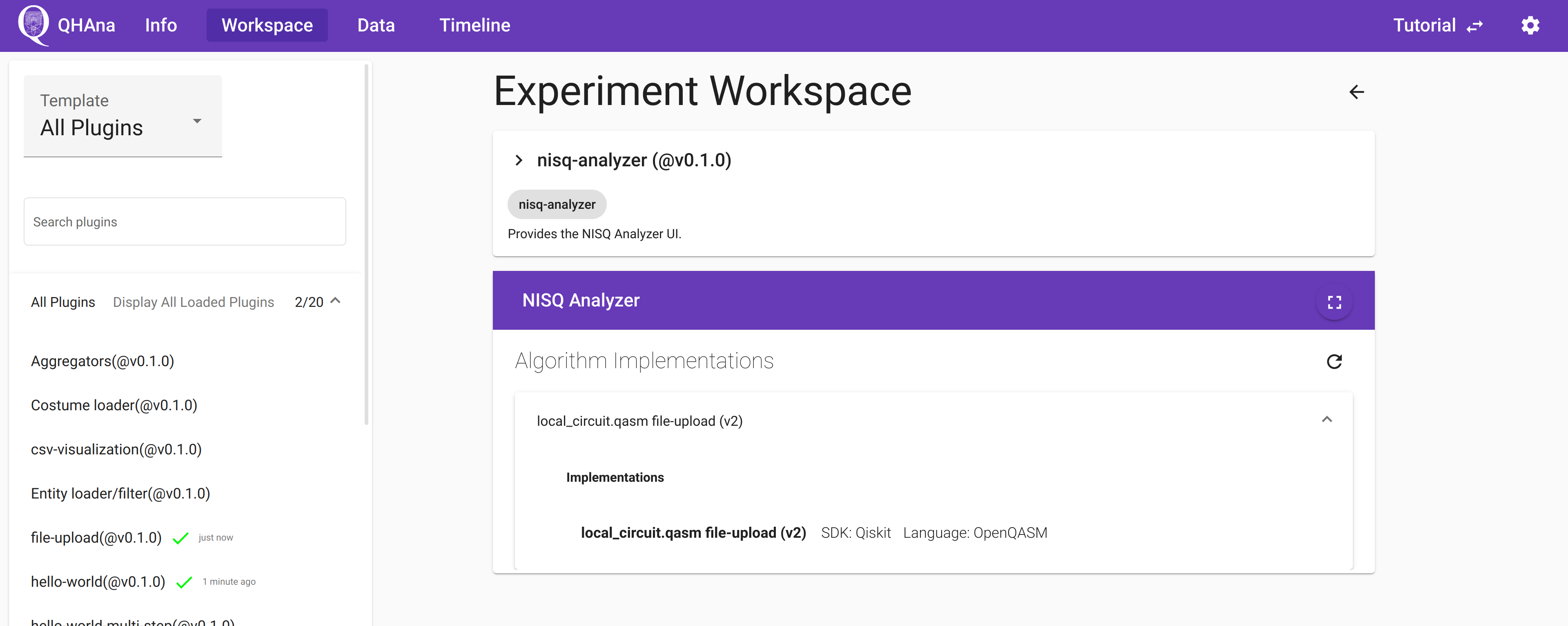Image resolution: width=1568 pixels, height=626 pixels.
Task: Go to the Timeline tab
Action: coord(475,25)
